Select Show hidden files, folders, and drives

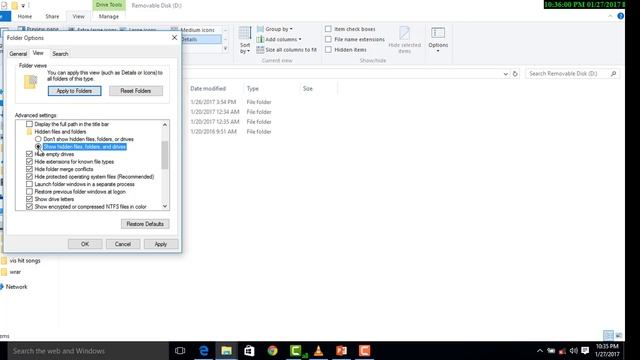(x=38, y=147)
